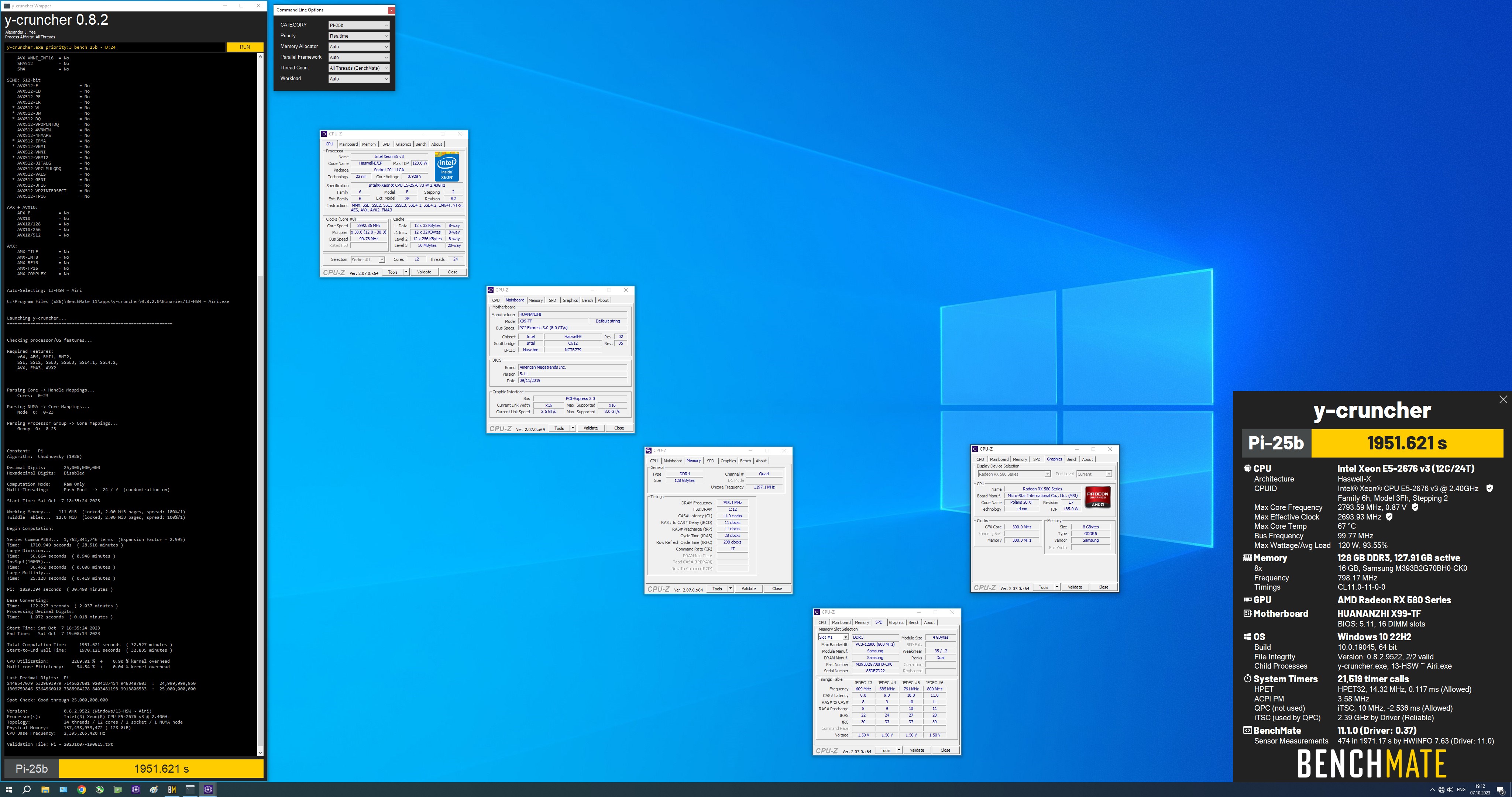Open the network status tray icon
Image resolution: width=1512 pixels, height=797 pixels.
(1441, 789)
